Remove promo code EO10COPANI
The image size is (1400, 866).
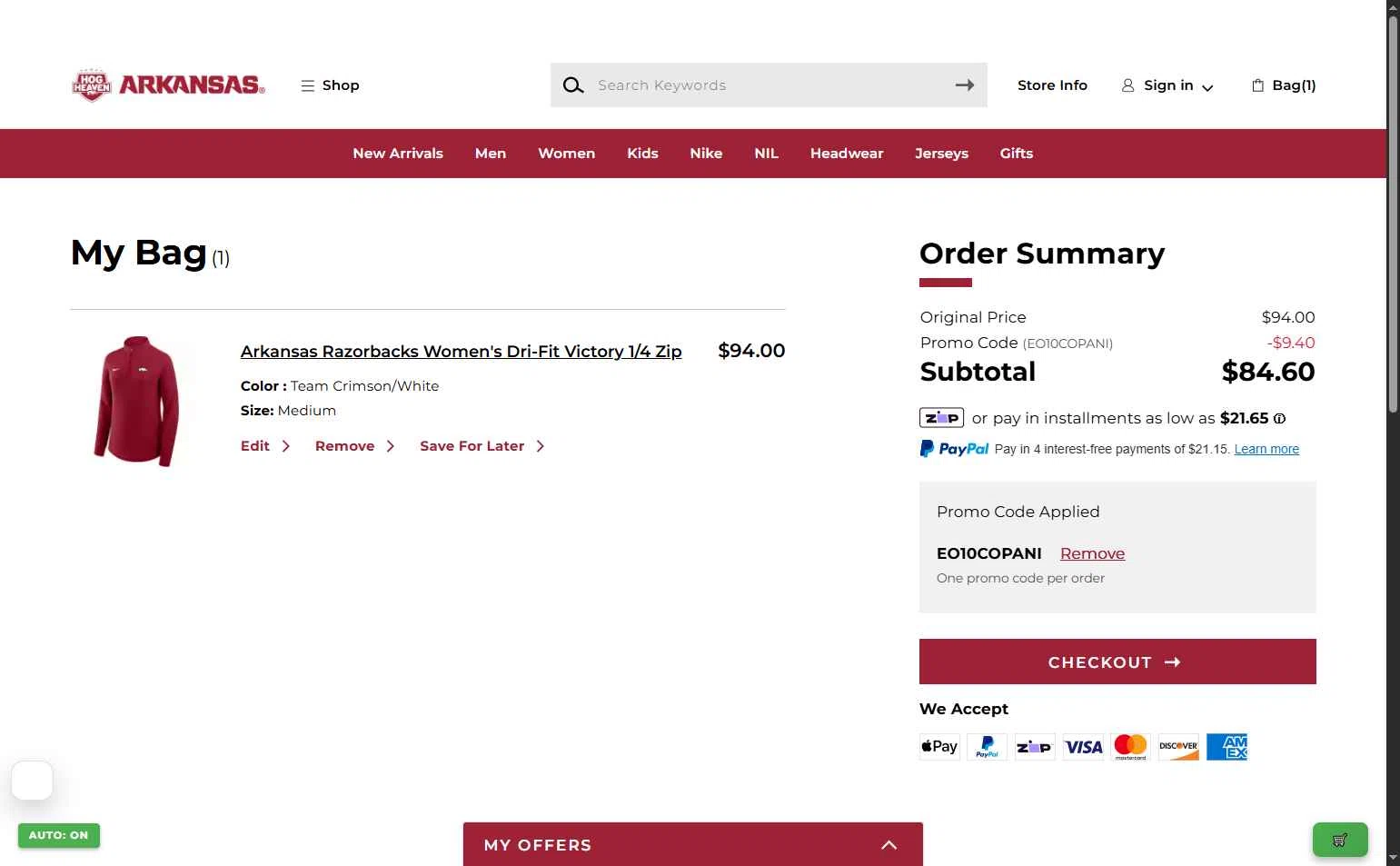tap(1092, 553)
